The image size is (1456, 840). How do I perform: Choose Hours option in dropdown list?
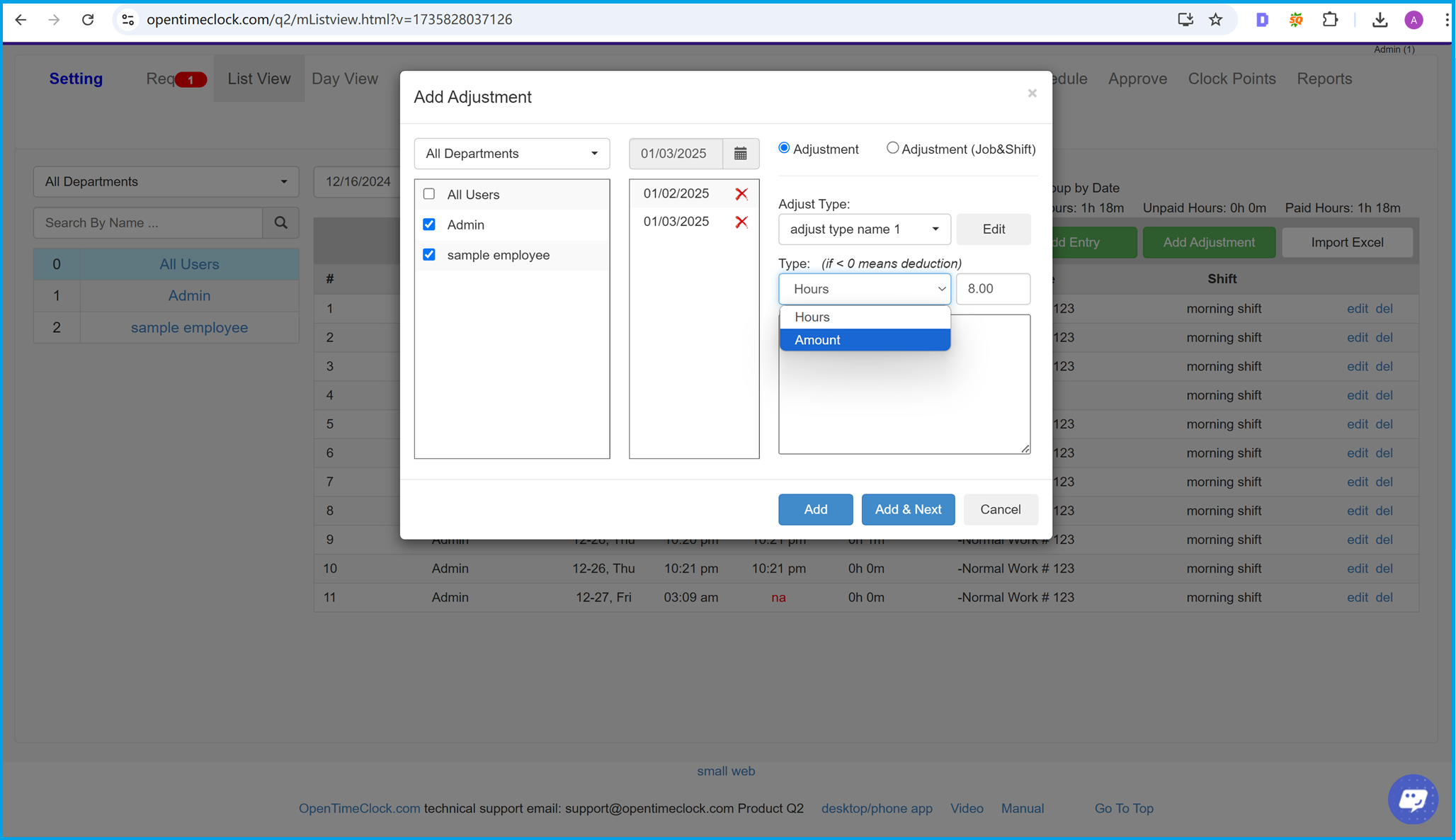click(865, 317)
